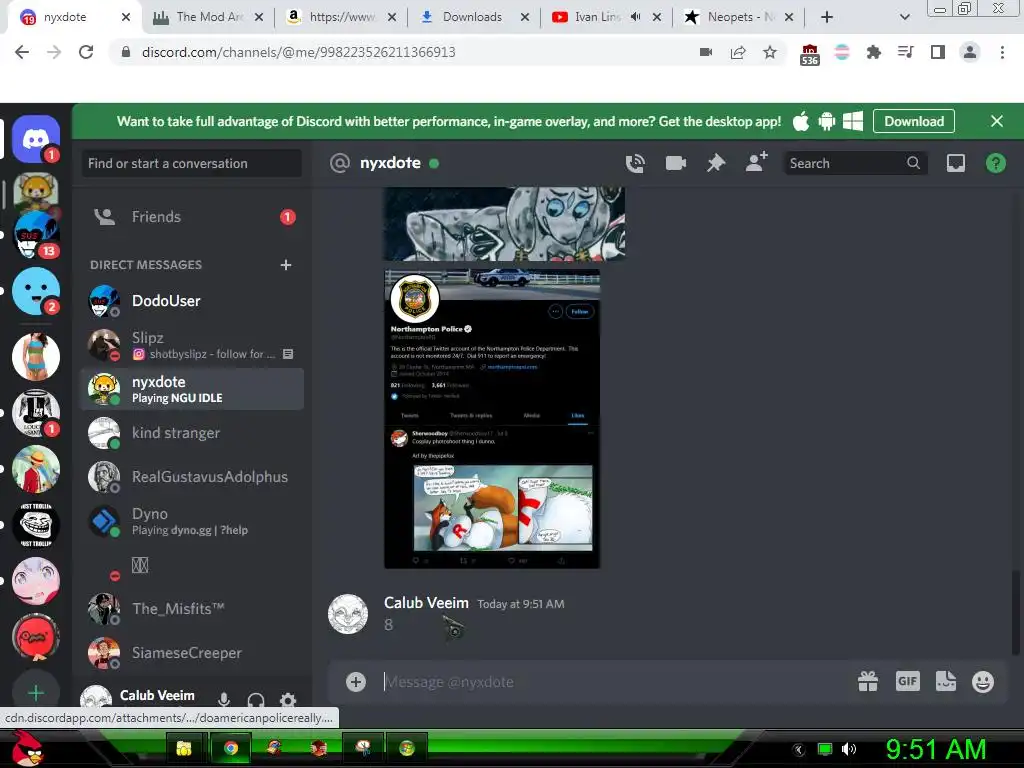Open Slipz direct message
Image resolution: width=1024 pixels, height=768 pixels.
pos(192,345)
